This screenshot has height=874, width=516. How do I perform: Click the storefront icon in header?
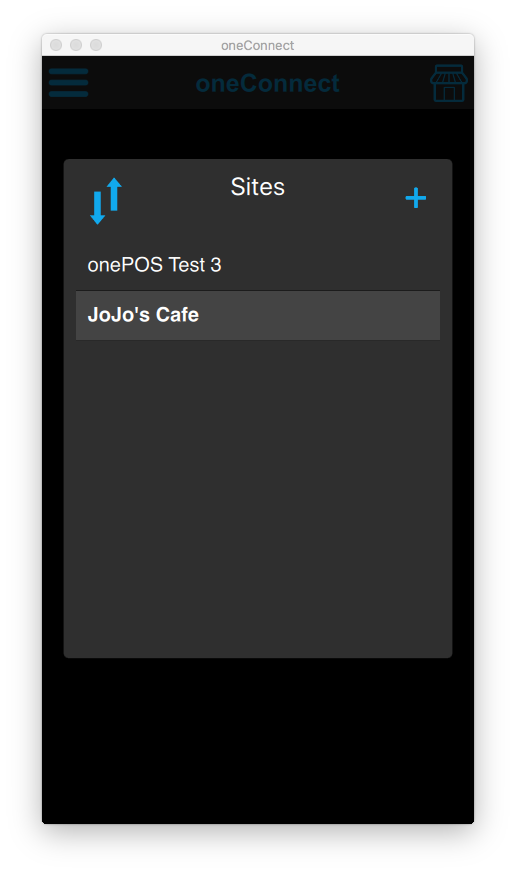[449, 83]
